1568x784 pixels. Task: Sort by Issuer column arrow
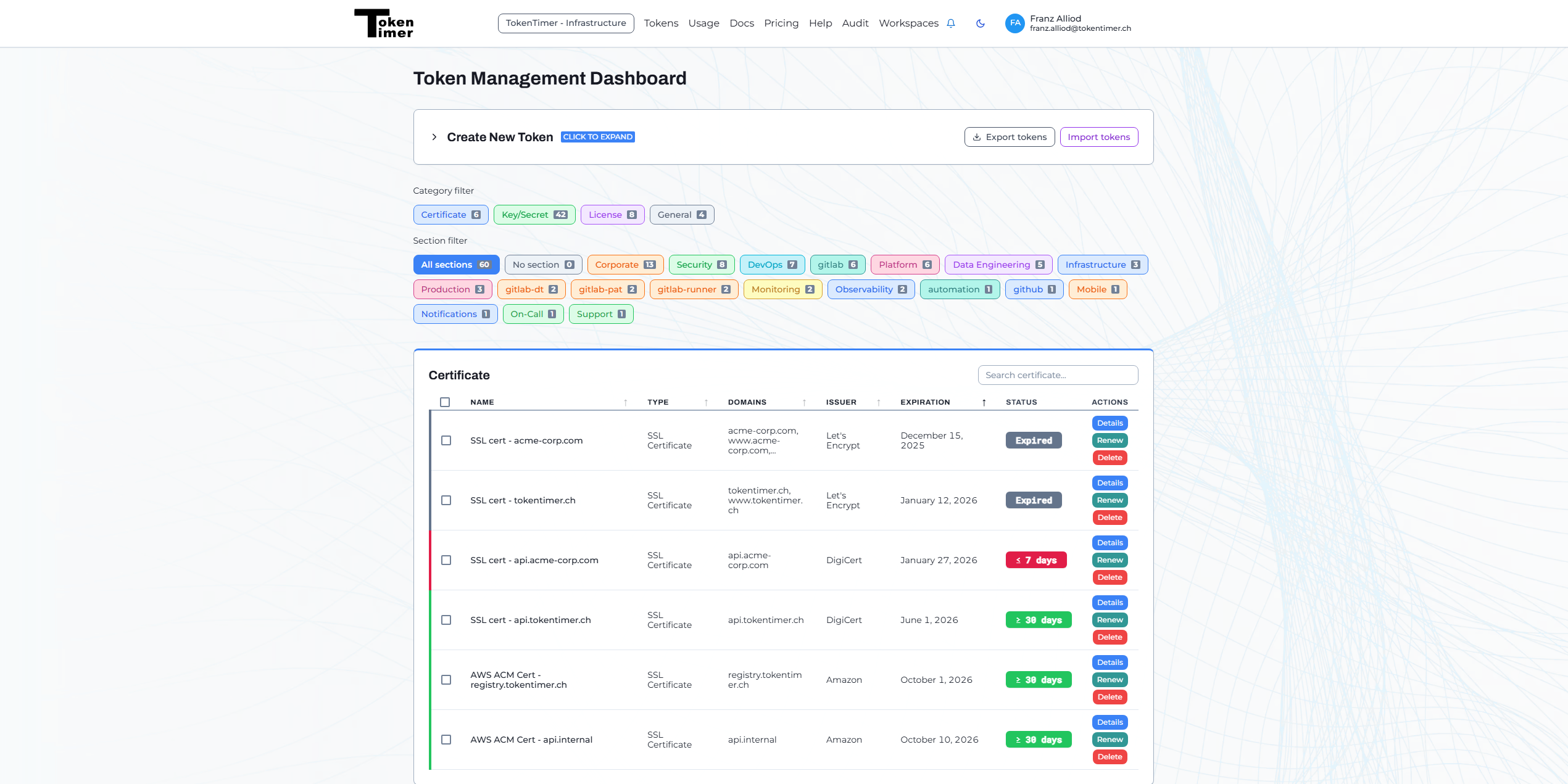878,402
